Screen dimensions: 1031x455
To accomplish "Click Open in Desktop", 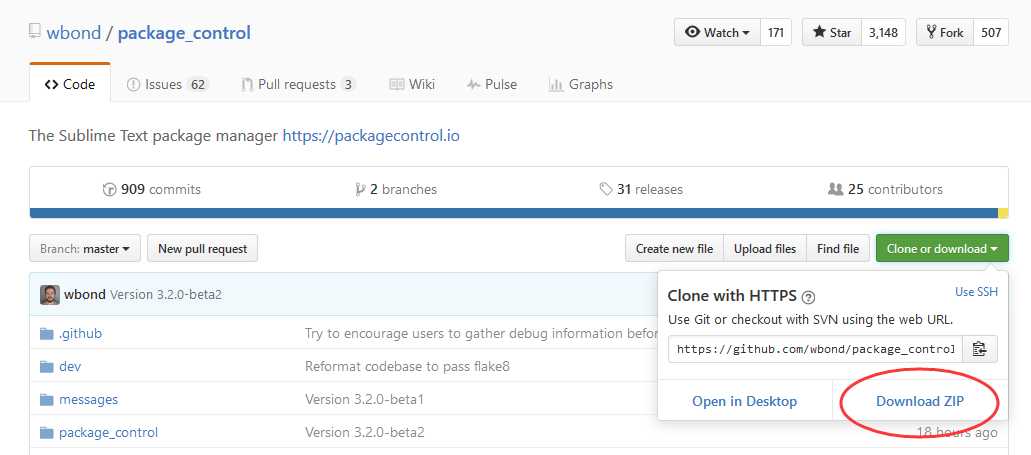I will [744, 401].
